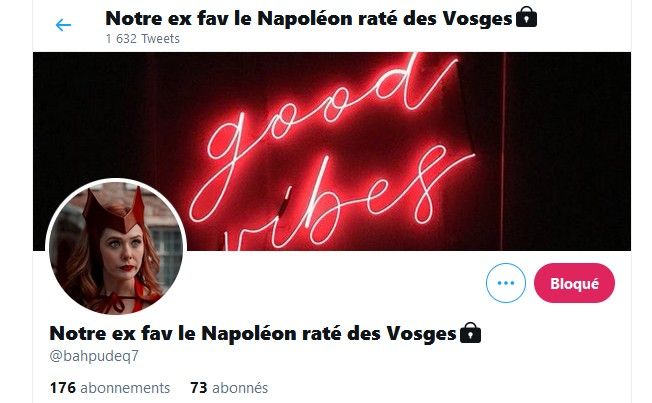Click the number 73 in followers count
The image size is (652, 403).
click(x=199, y=388)
